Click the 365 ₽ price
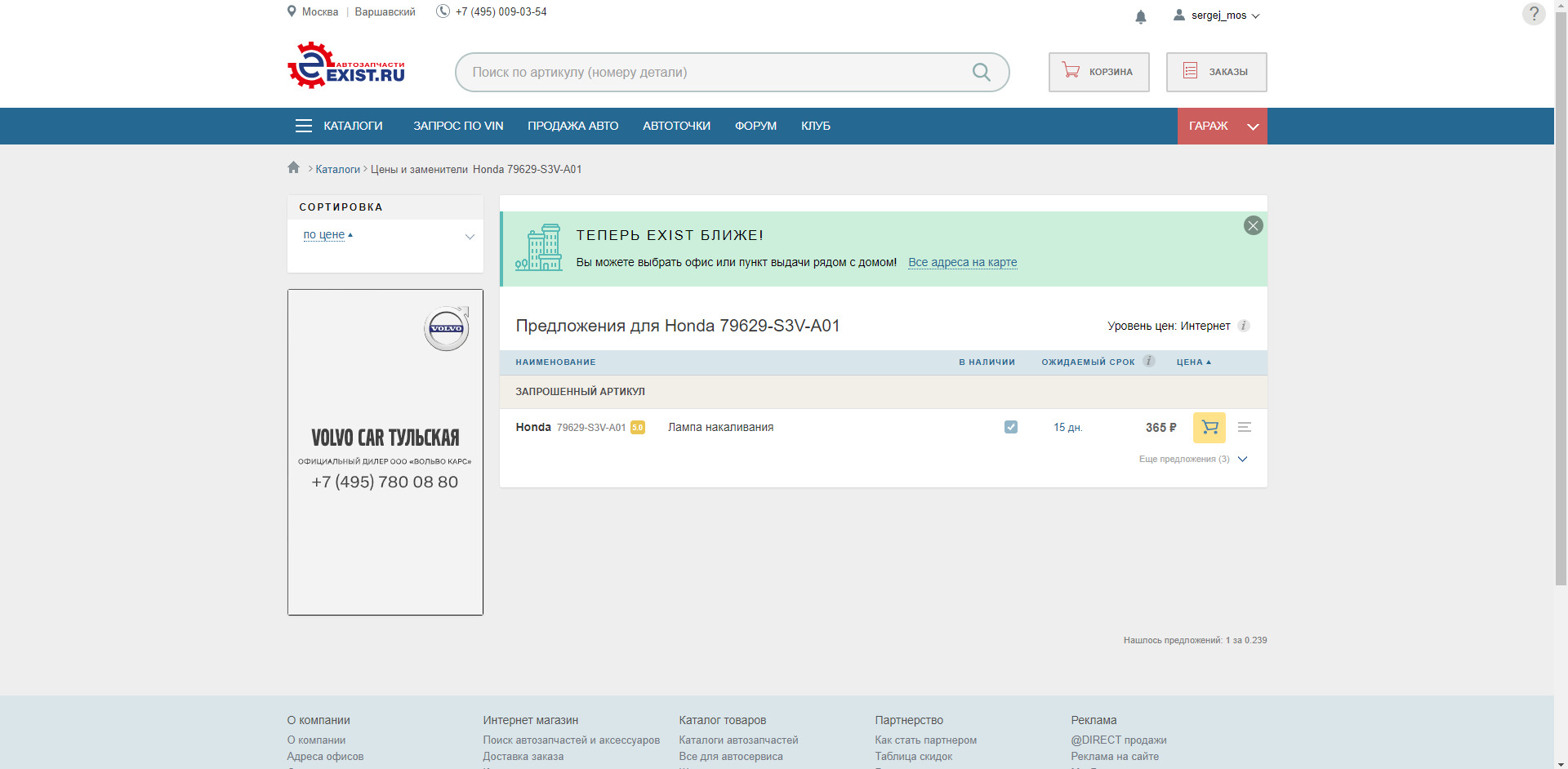The height and width of the screenshot is (769, 1568). coord(1160,427)
